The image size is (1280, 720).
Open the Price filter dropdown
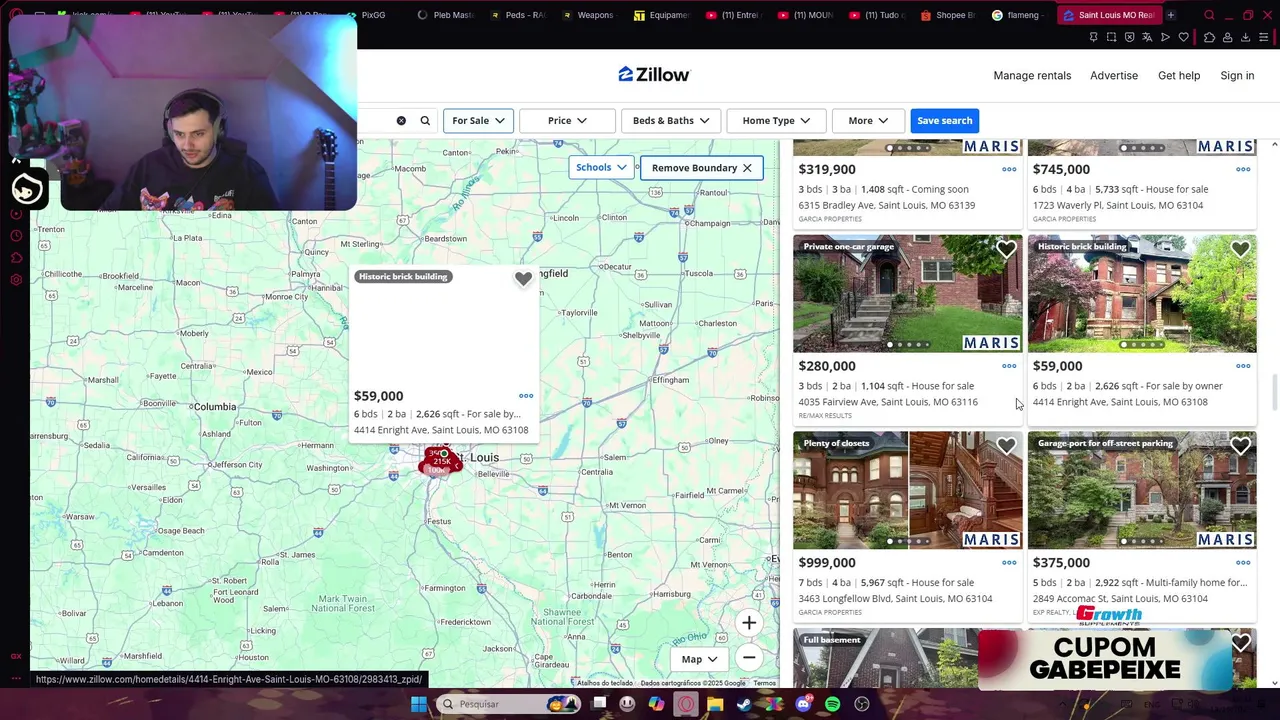click(567, 121)
